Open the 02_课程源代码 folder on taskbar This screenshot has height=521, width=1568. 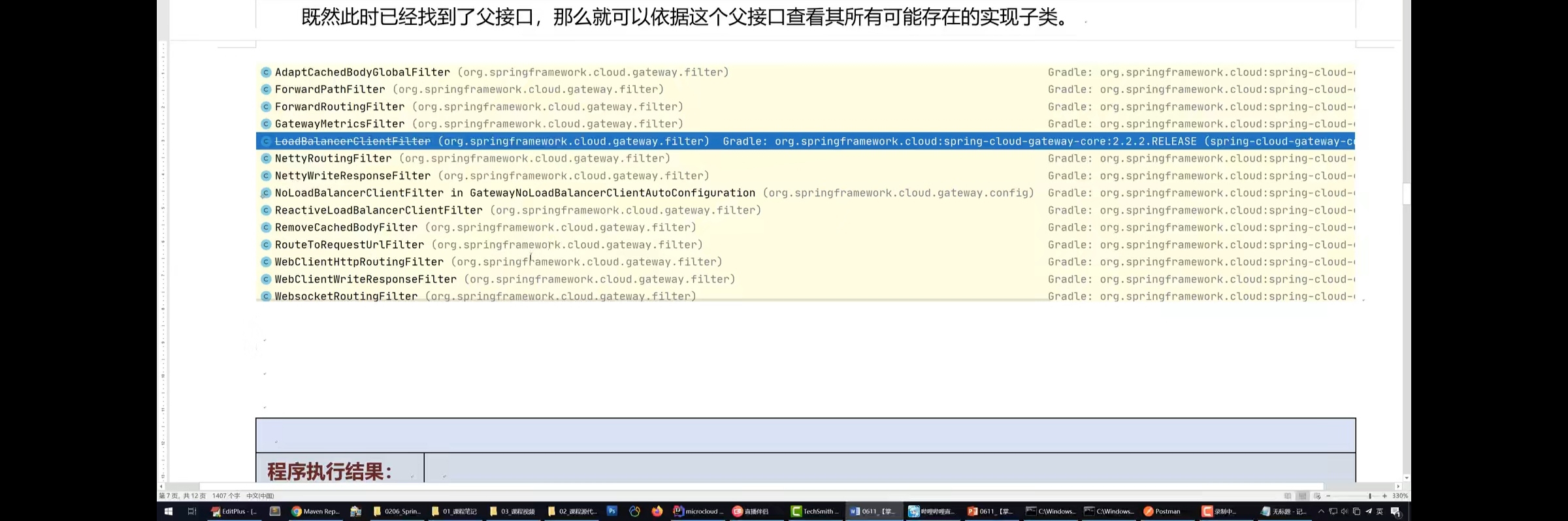(x=572, y=511)
